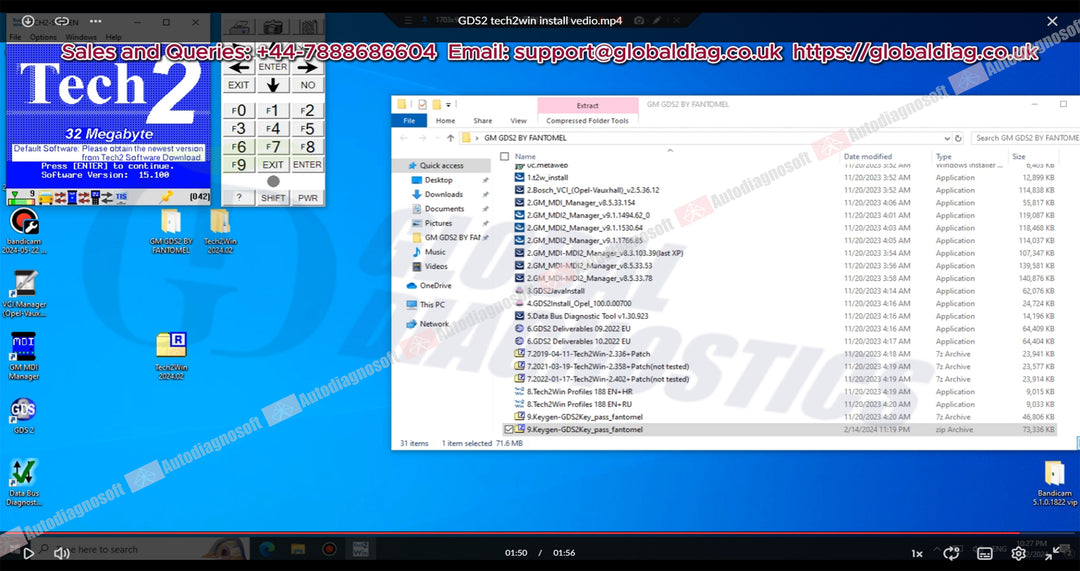Image resolution: width=1080 pixels, height=571 pixels.
Task: Open video player settings gear
Action: tap(1018, 553)
